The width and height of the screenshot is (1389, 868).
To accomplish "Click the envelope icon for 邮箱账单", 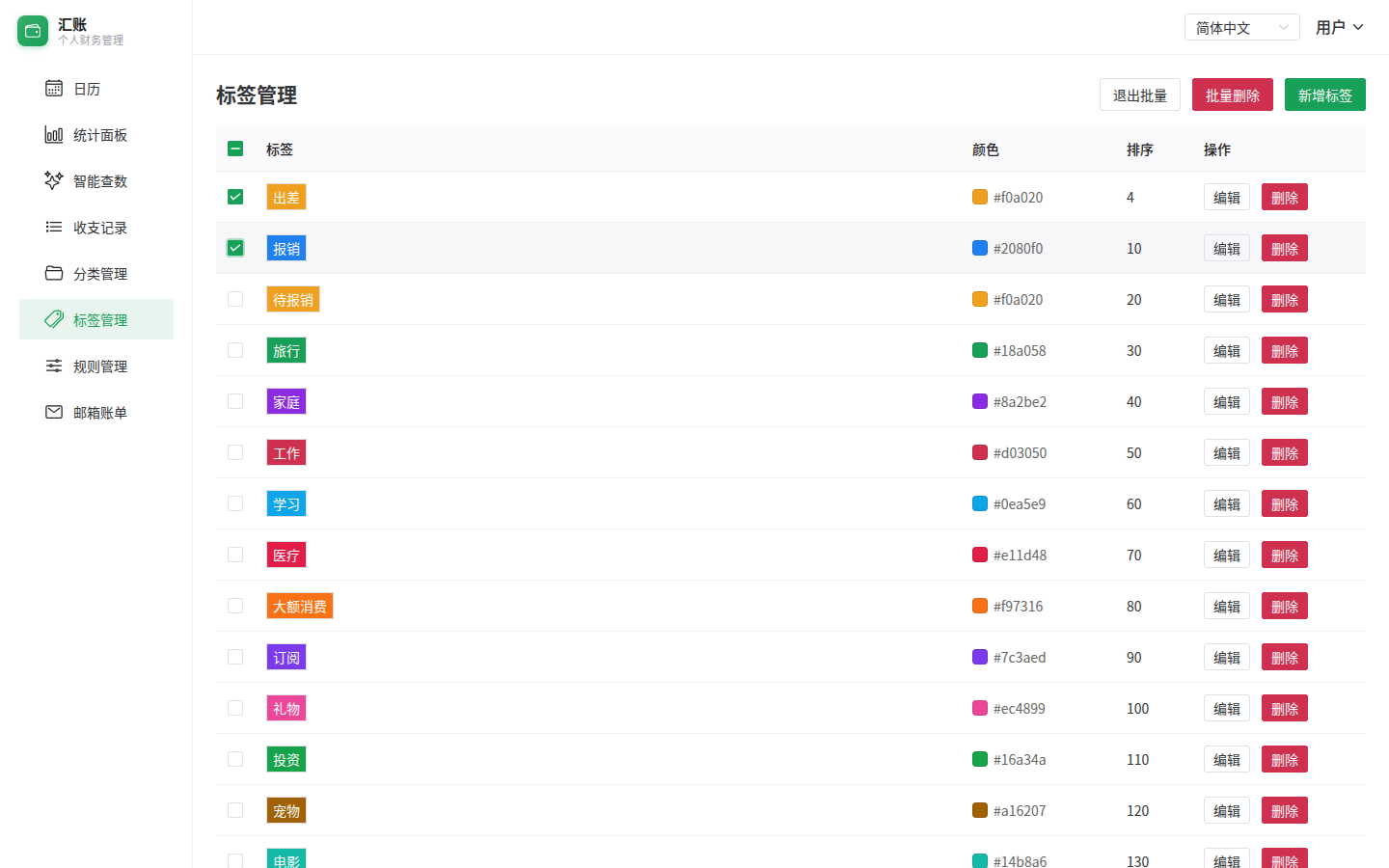I will coord(54,413).
